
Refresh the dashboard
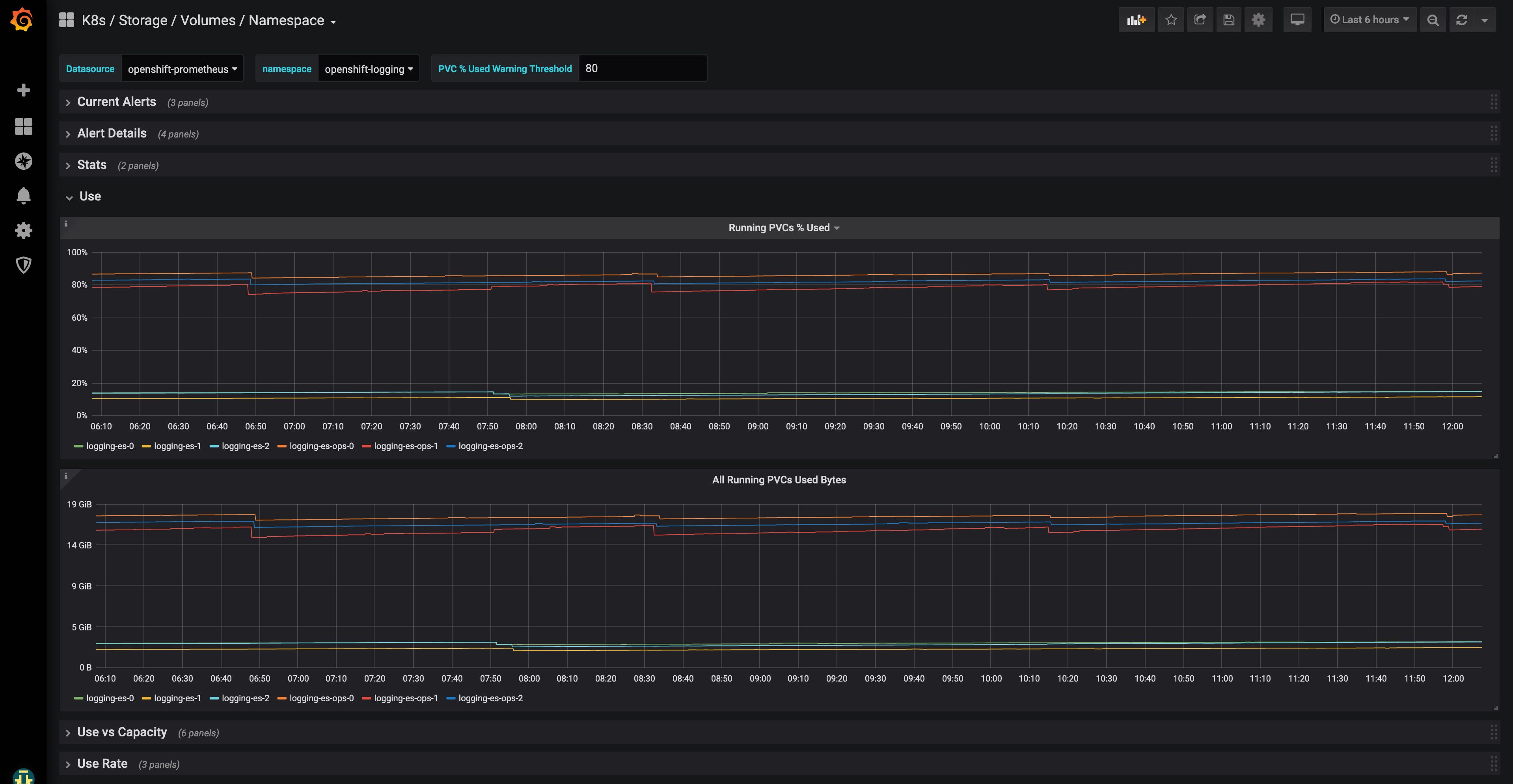1462,20
